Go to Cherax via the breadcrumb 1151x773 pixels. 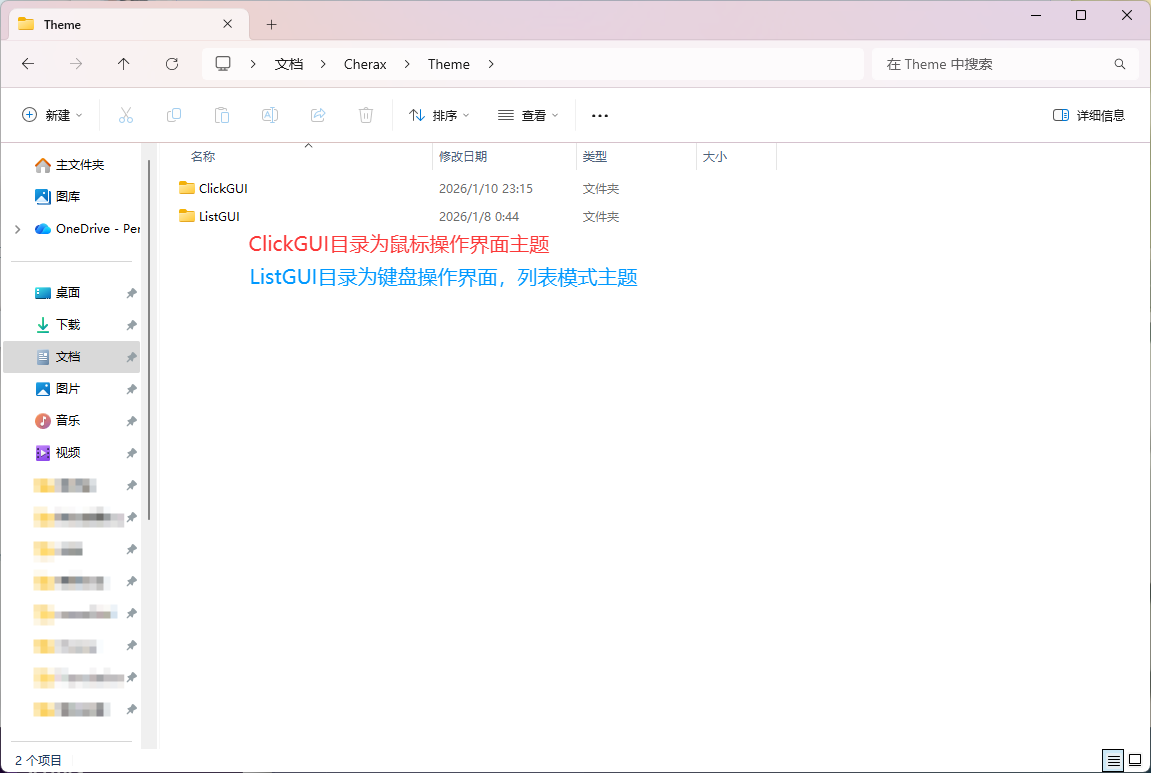(x=364, y=63)
